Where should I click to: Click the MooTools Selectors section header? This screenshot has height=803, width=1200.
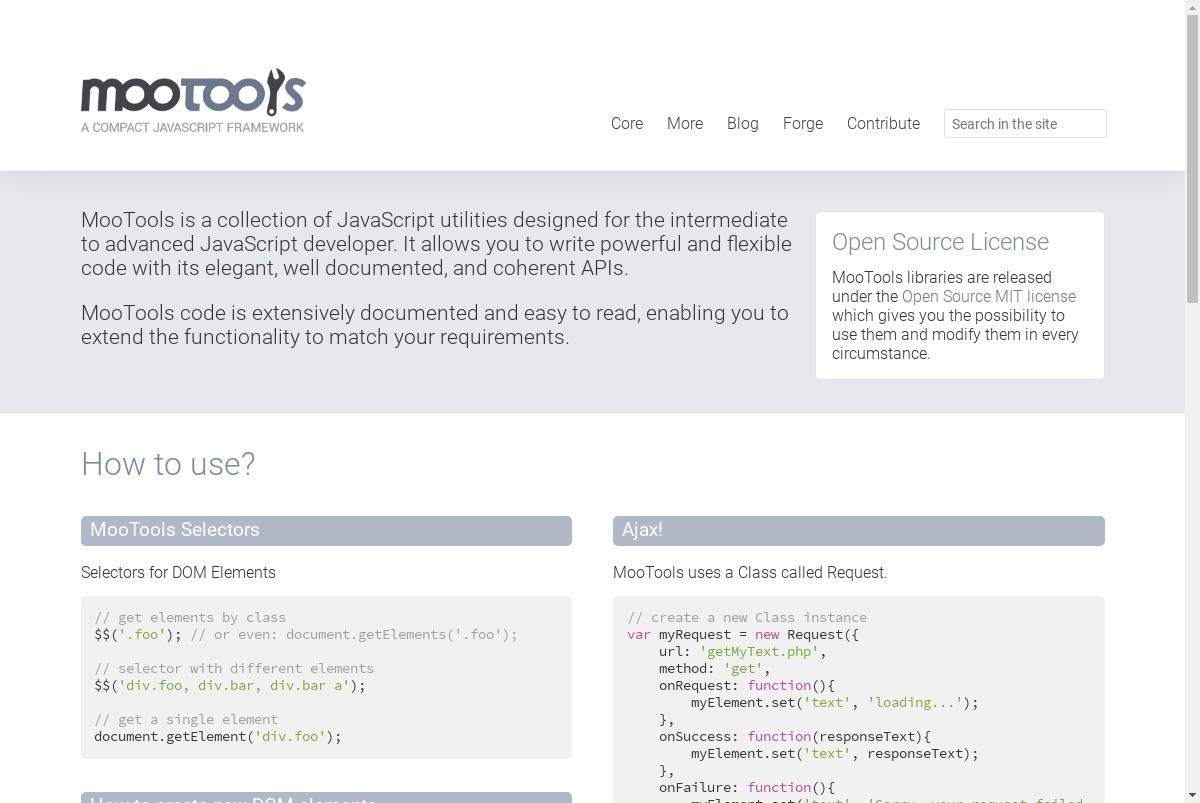326,531
